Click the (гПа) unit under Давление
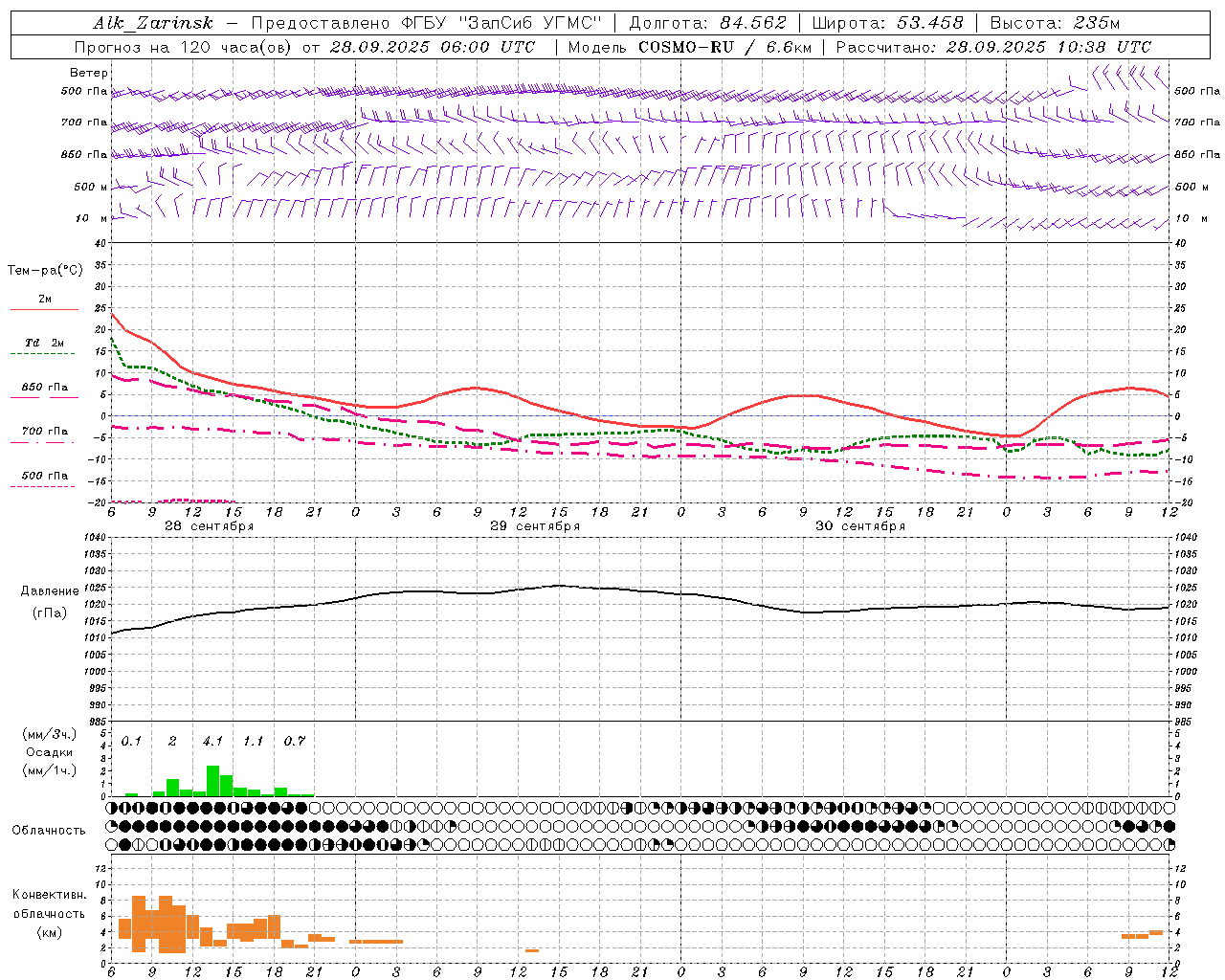Screen dimensions: 1225x980 point(50,612)
